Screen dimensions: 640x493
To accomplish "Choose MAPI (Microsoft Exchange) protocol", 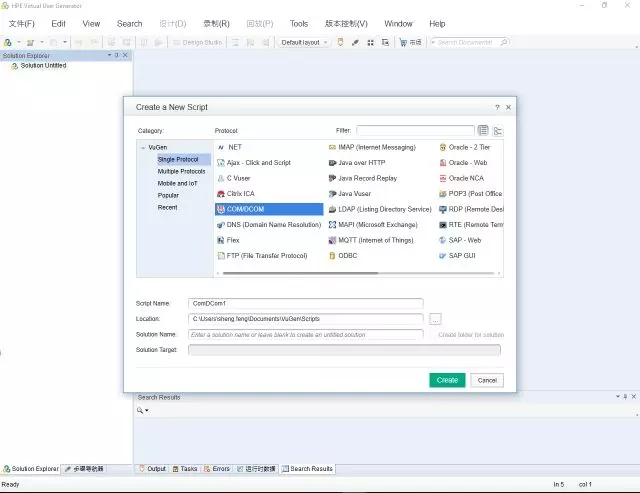I will point(373,225).
